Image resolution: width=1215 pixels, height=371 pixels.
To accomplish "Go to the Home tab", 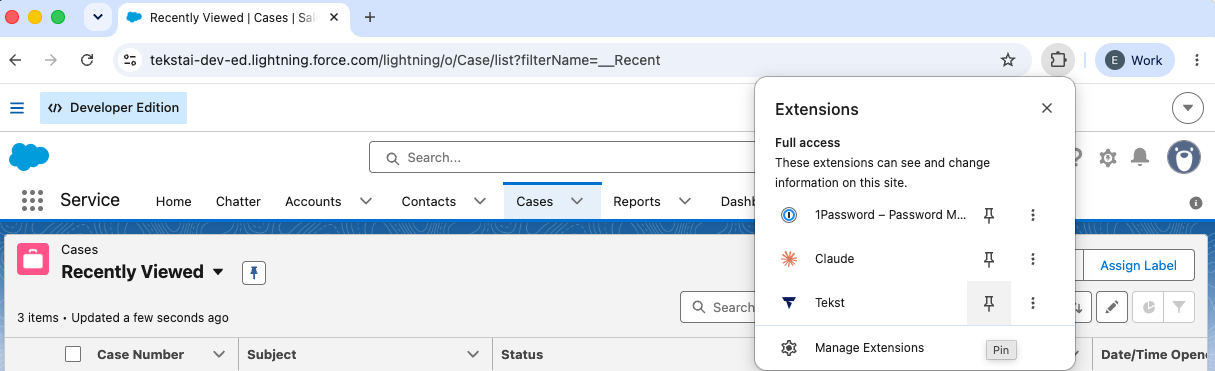I will tap(173, 201).
